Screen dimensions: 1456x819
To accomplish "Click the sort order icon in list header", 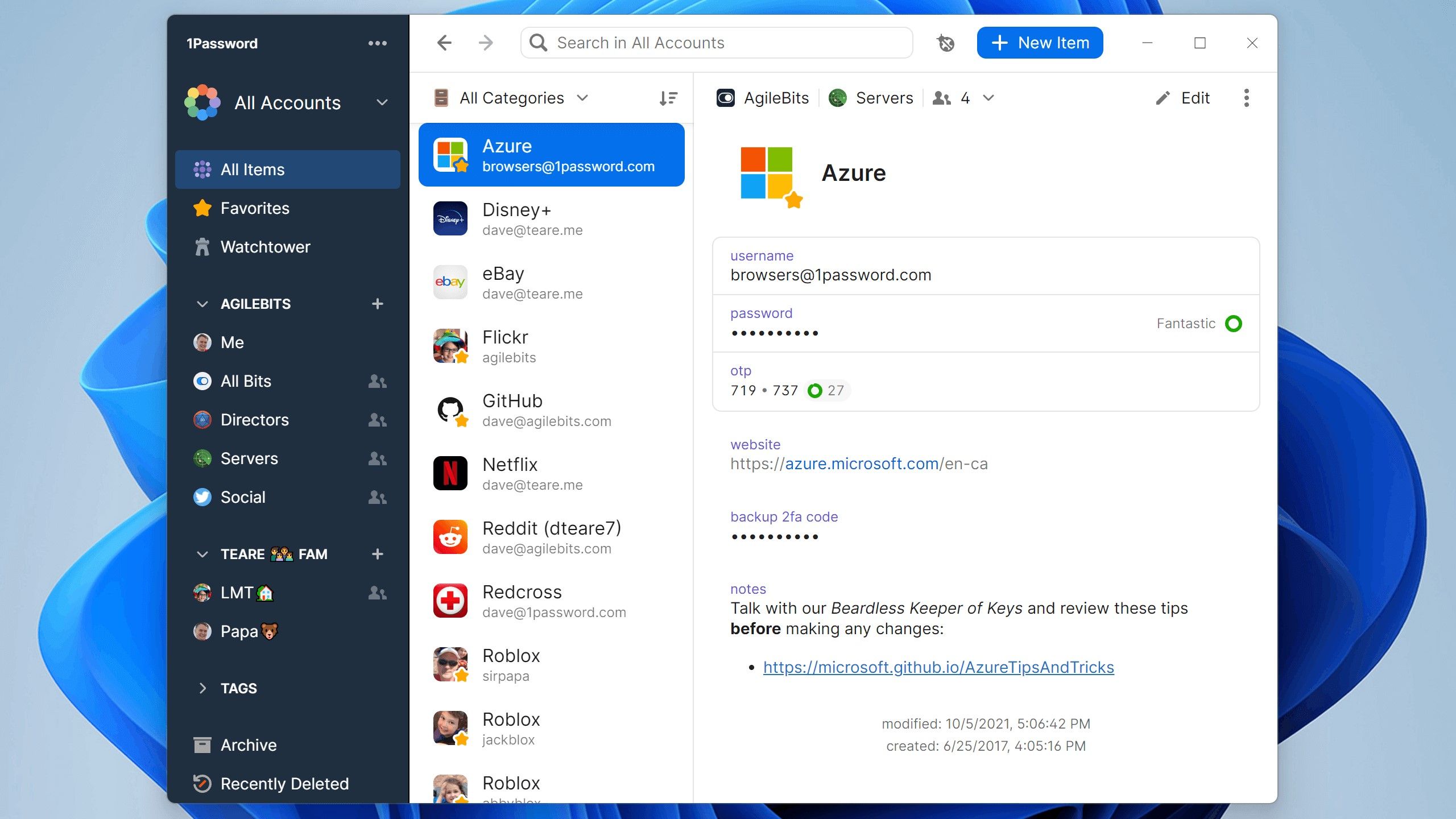I will point(669,98).
